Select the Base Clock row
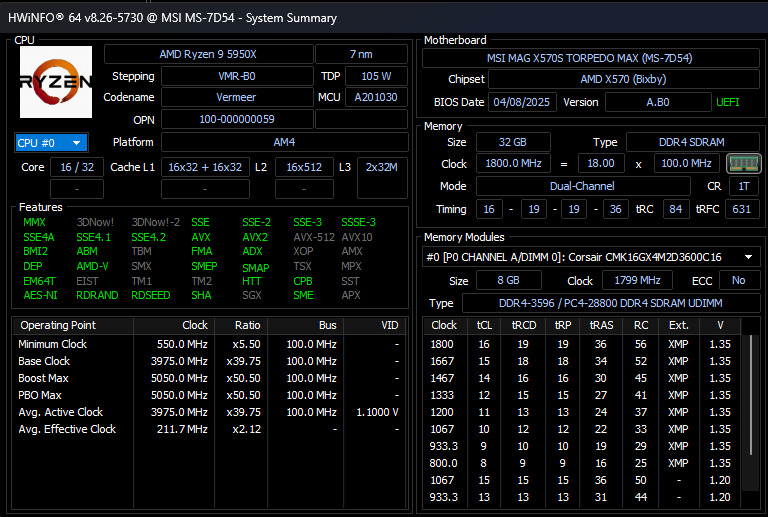This screenshot has width=768, height=517. pyautogui.click(x=209, y=361)
